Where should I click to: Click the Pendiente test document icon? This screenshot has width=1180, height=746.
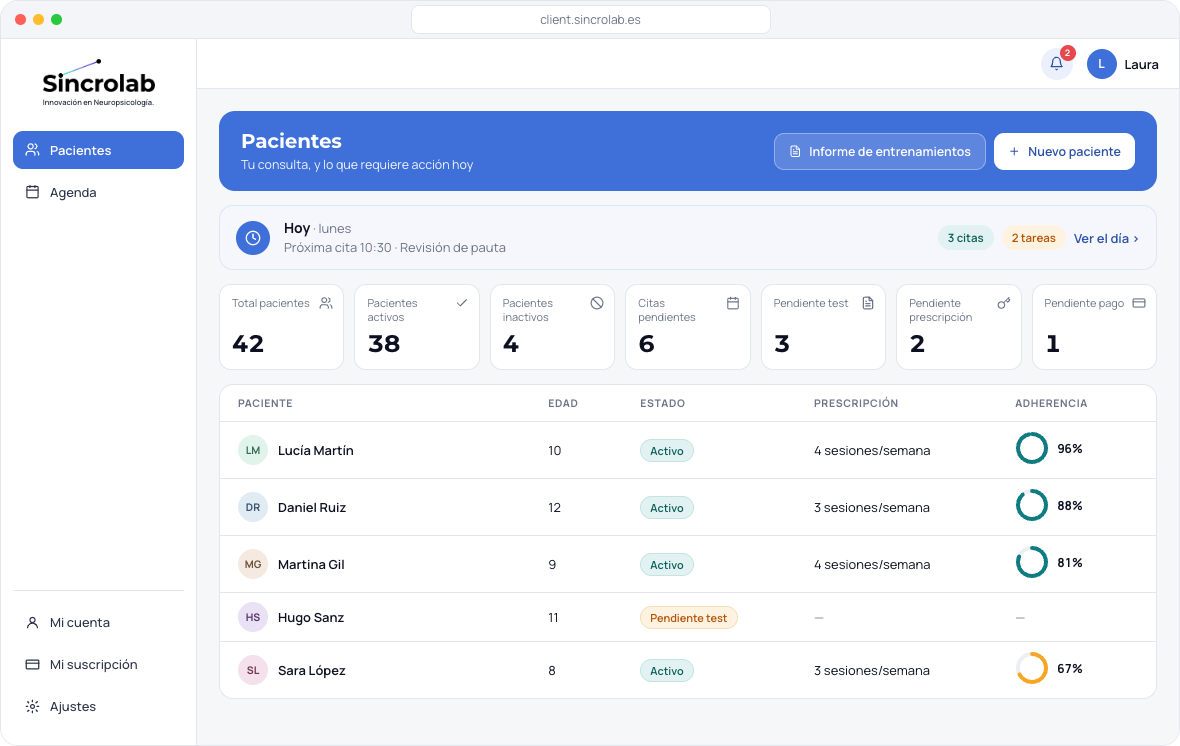pyautogui.click(x=868, y=303)
